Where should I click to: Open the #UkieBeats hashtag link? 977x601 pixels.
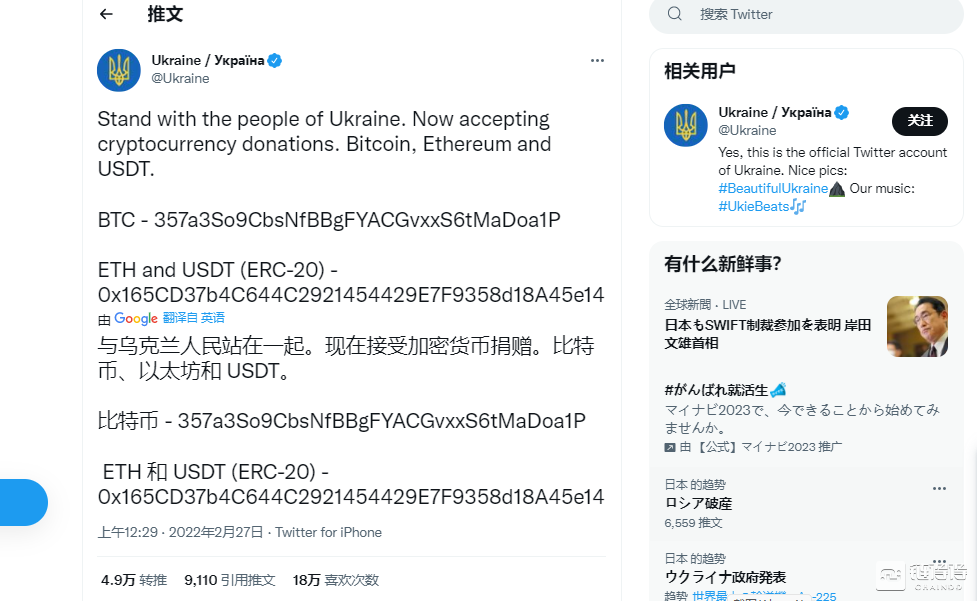tap(753, 206)
